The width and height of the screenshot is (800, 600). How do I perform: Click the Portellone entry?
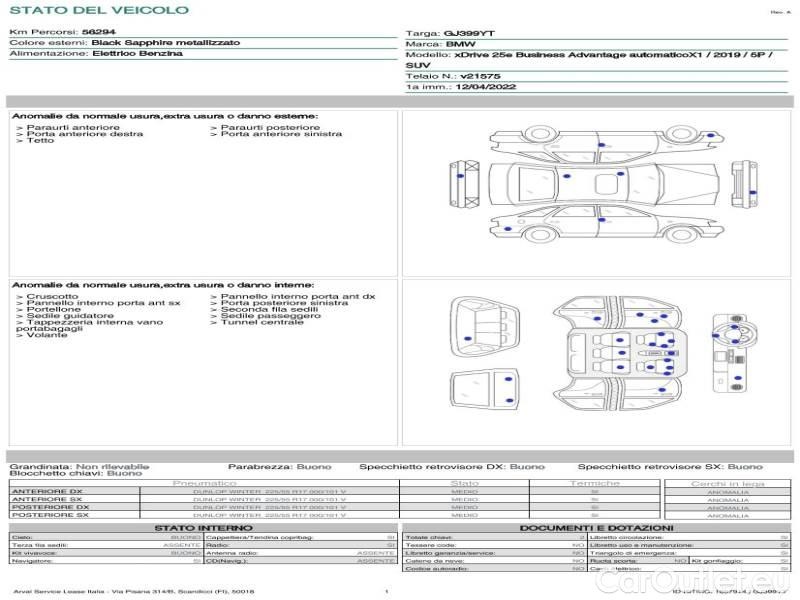48,309
